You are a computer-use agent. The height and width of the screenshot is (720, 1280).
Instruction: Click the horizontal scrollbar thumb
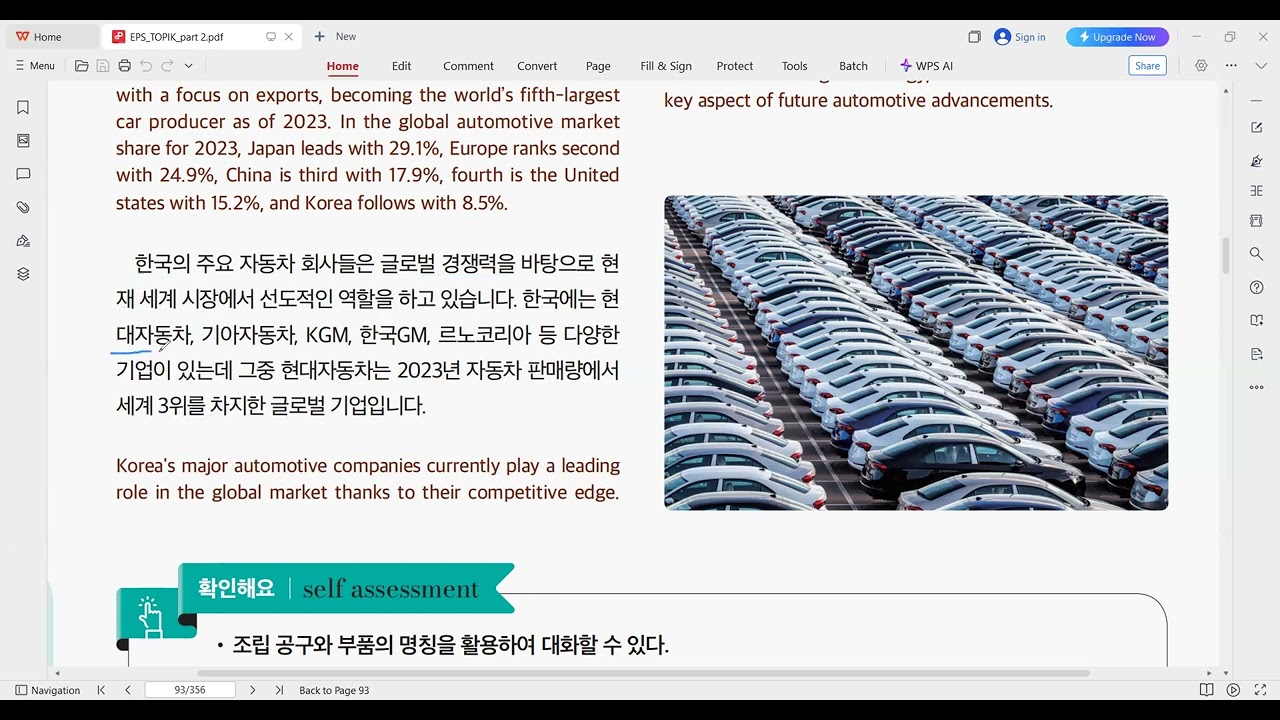[x=643, y=673]
